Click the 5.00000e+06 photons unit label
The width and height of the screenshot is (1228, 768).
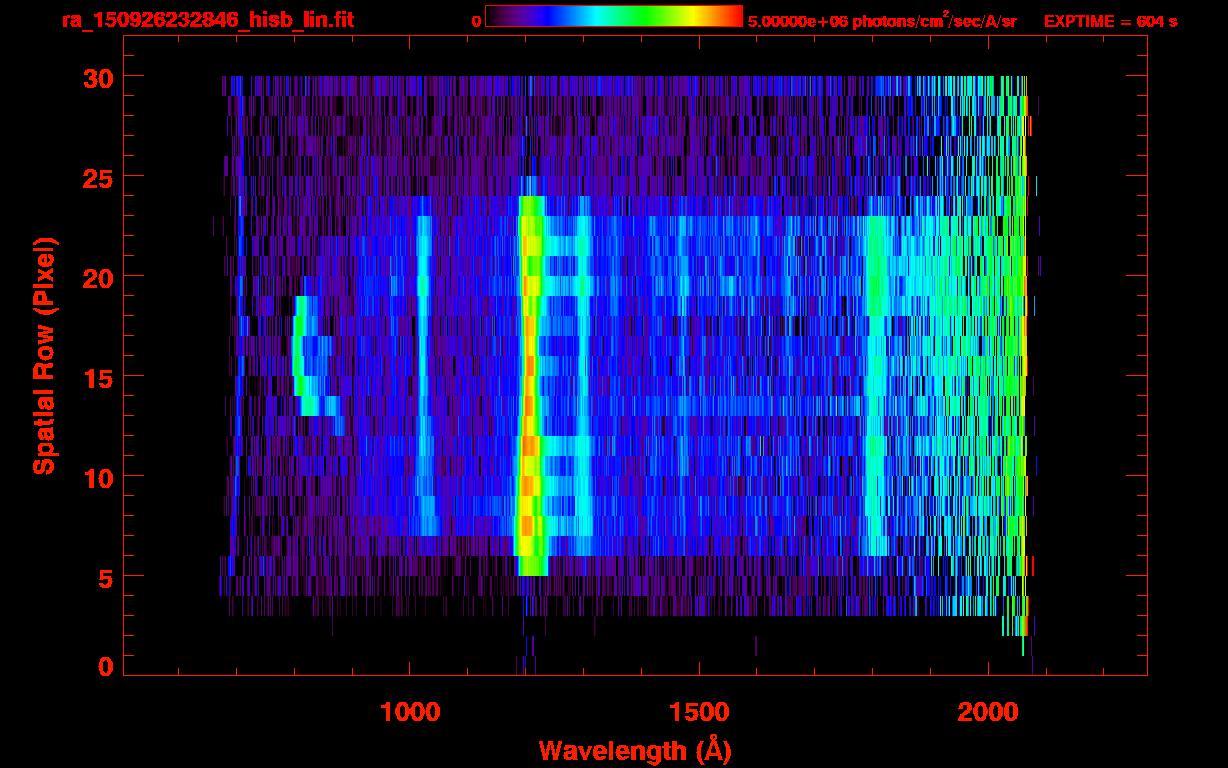click(x=882, y=20)
